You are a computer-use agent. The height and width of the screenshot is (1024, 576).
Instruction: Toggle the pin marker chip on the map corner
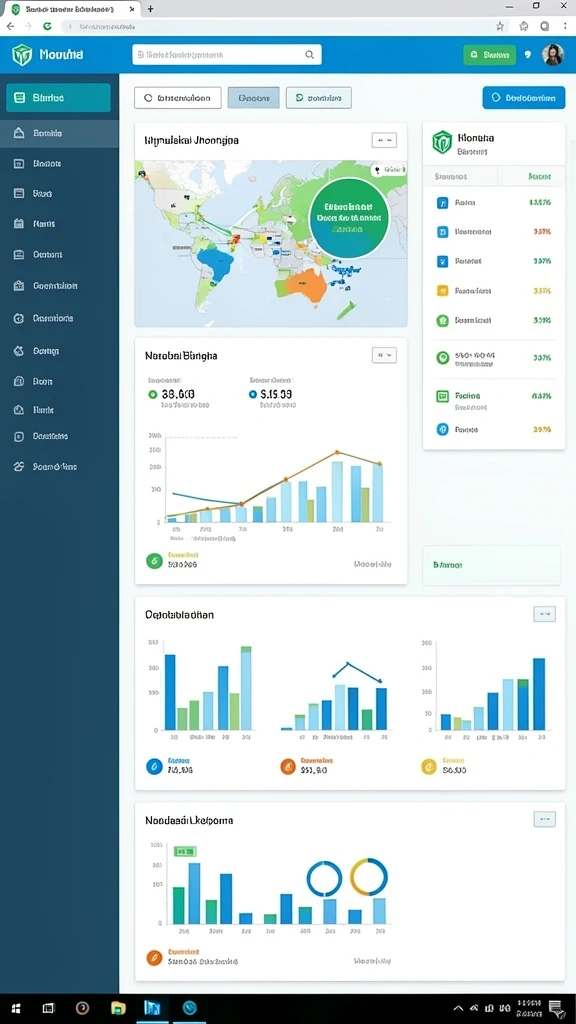pyautogui.click(x=388, y=170)
